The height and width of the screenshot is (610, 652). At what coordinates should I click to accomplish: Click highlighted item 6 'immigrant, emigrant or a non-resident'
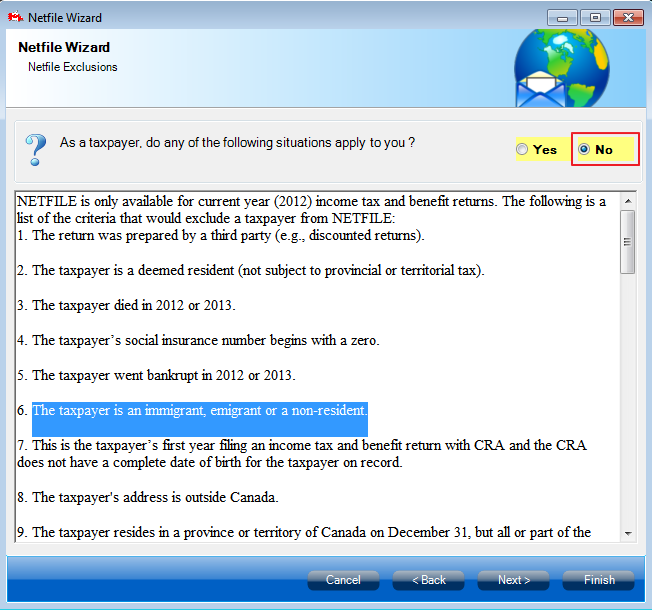(200, 410)
